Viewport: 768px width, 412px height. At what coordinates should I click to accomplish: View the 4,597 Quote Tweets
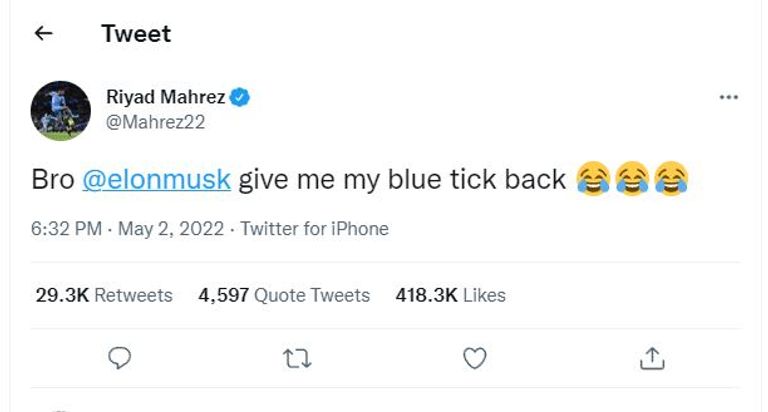click(284, 295)
